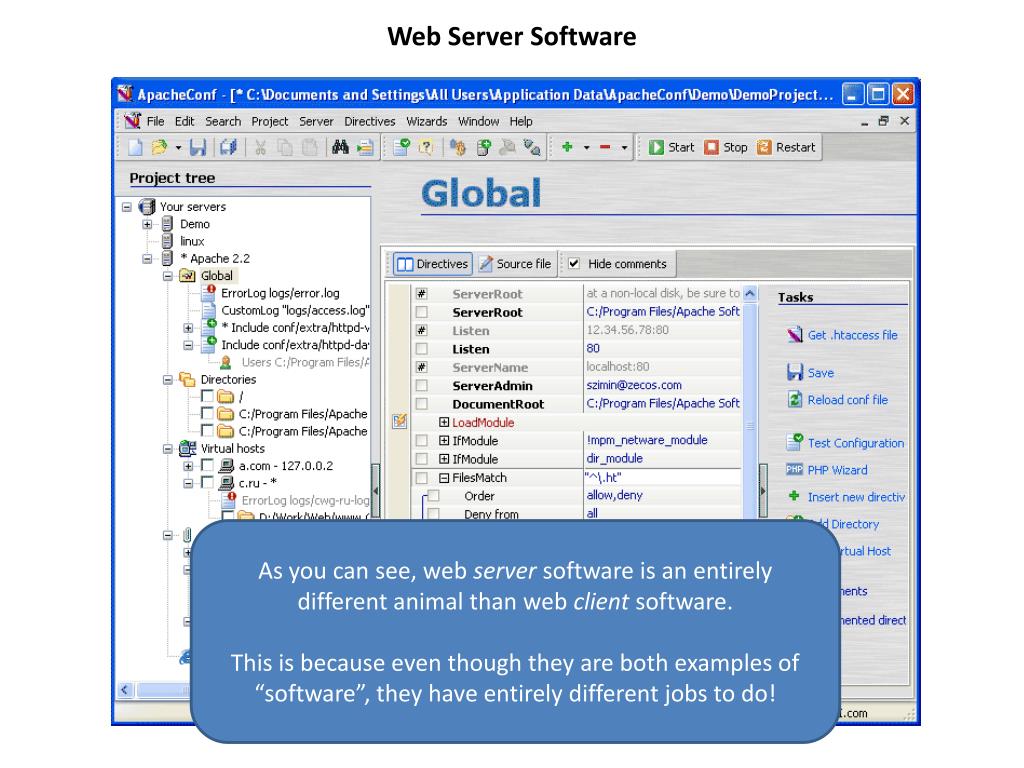1024x768 pixels.
Task: Click the Save All toolbar icon
Action: [x=228, y=148]
